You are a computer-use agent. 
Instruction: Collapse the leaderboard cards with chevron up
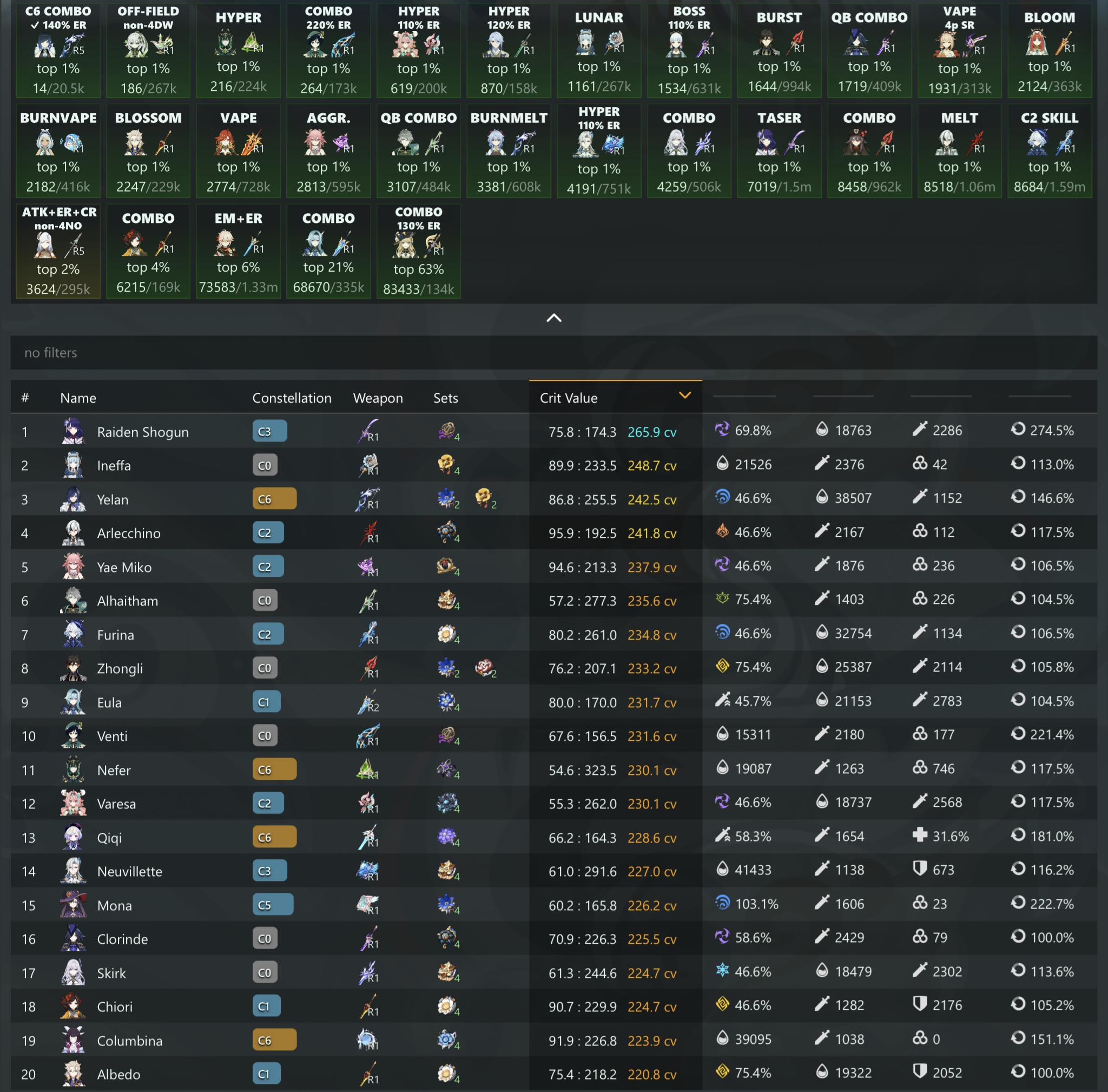[x=554, y=318]
